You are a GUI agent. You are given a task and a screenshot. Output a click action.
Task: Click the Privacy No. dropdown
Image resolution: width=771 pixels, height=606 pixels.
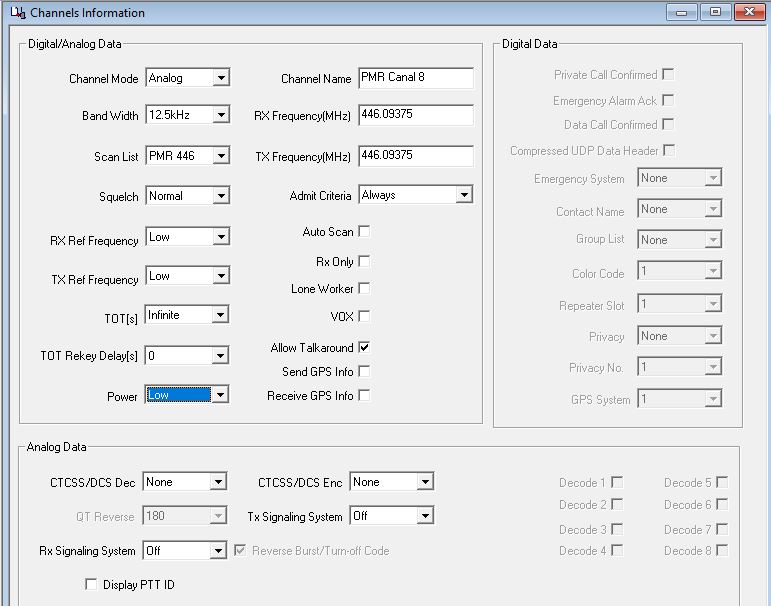click(680, 367)
